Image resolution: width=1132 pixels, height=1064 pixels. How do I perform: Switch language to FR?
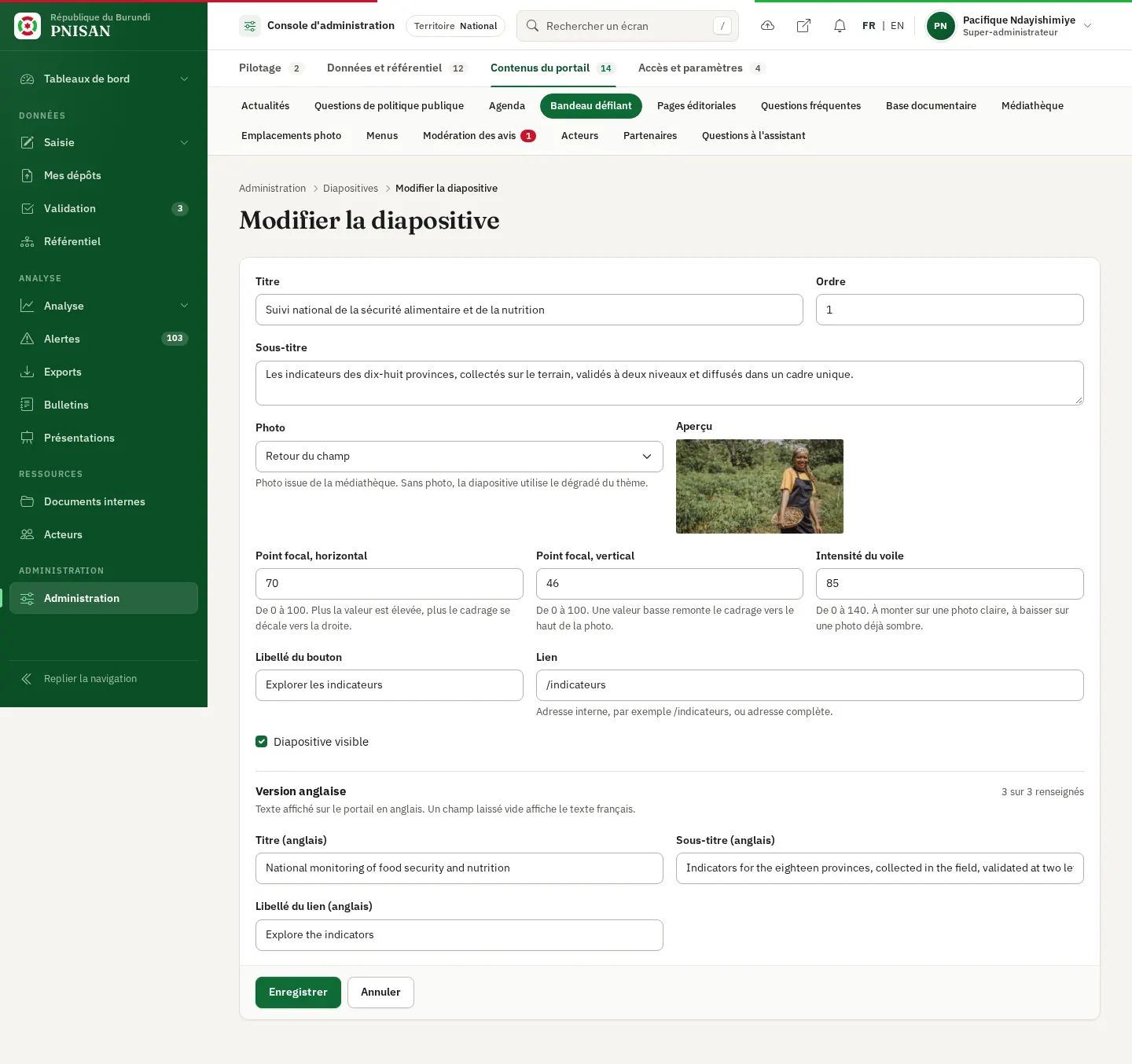869,26
